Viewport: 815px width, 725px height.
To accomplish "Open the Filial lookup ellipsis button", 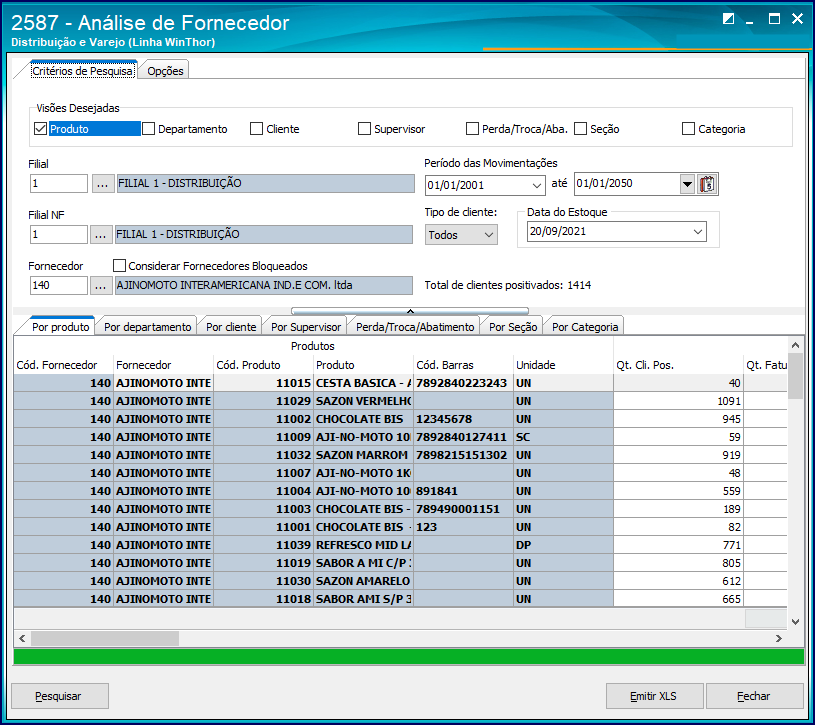I will click(102, 183).
